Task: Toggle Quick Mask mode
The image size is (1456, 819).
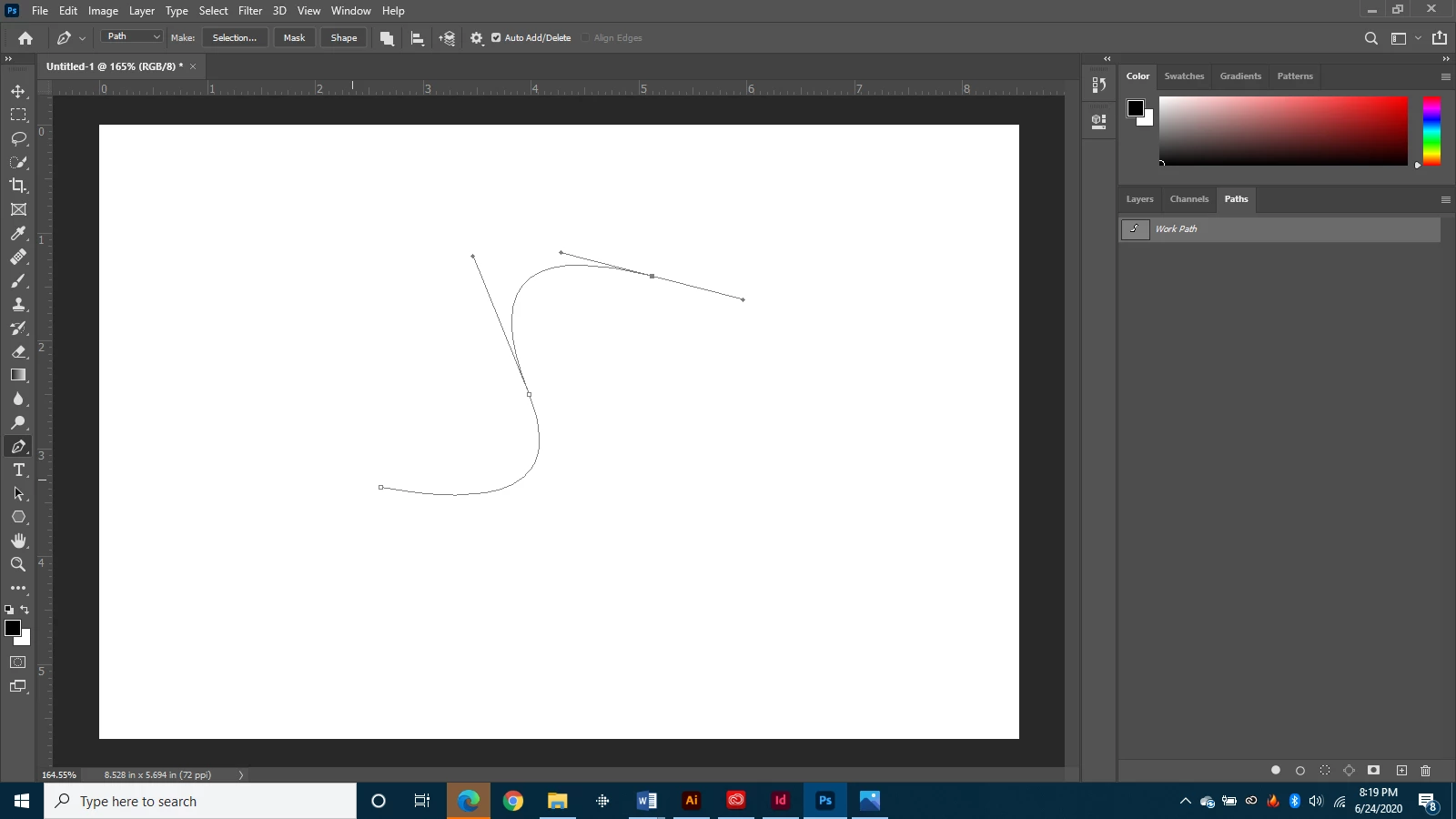Action: pos(18,662)
